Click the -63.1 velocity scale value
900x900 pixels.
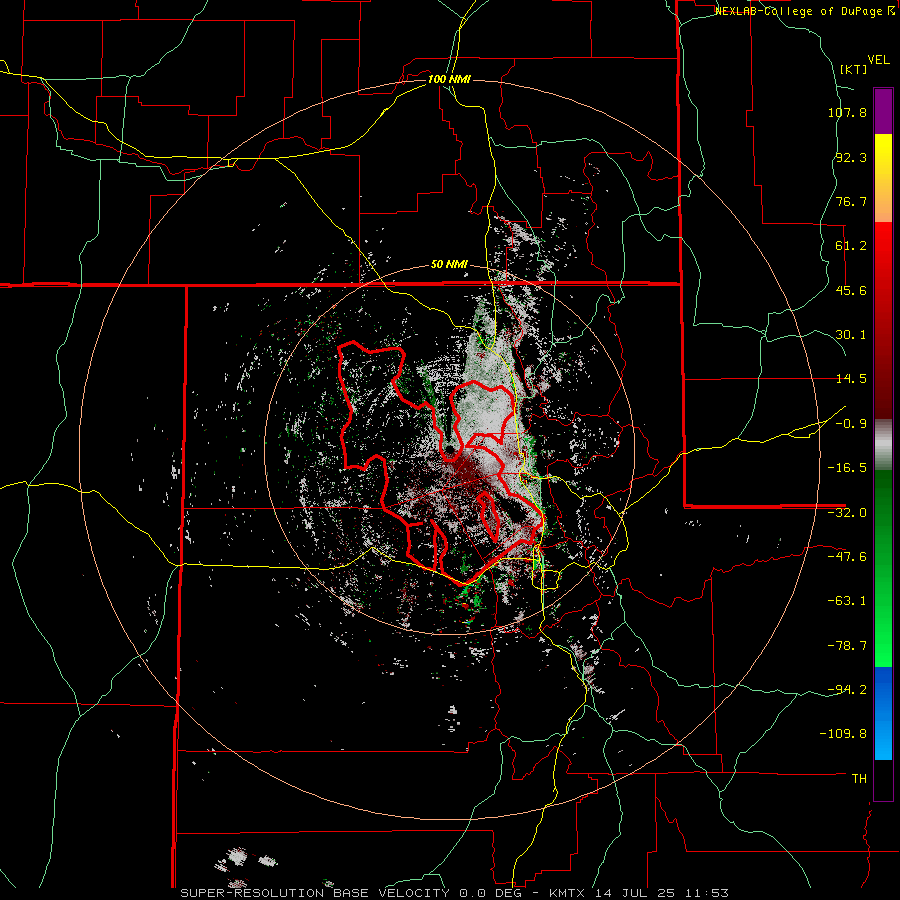(x=847, y=601)
